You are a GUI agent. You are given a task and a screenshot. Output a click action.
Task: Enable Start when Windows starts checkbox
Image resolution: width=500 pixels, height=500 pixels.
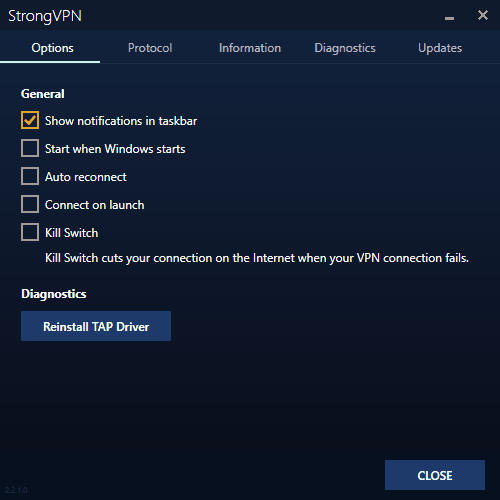pos(30,148)
